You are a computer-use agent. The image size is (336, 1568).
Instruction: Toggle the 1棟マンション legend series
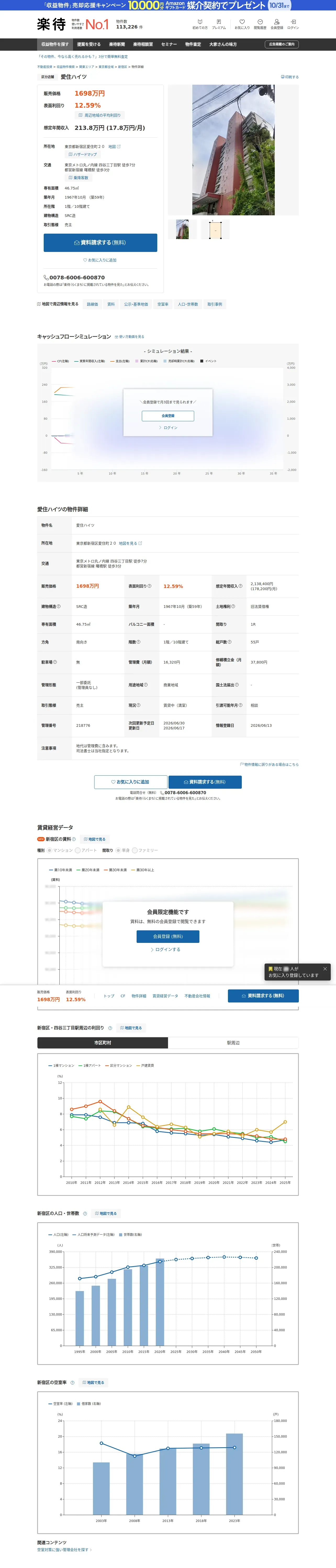[61, 1065]
